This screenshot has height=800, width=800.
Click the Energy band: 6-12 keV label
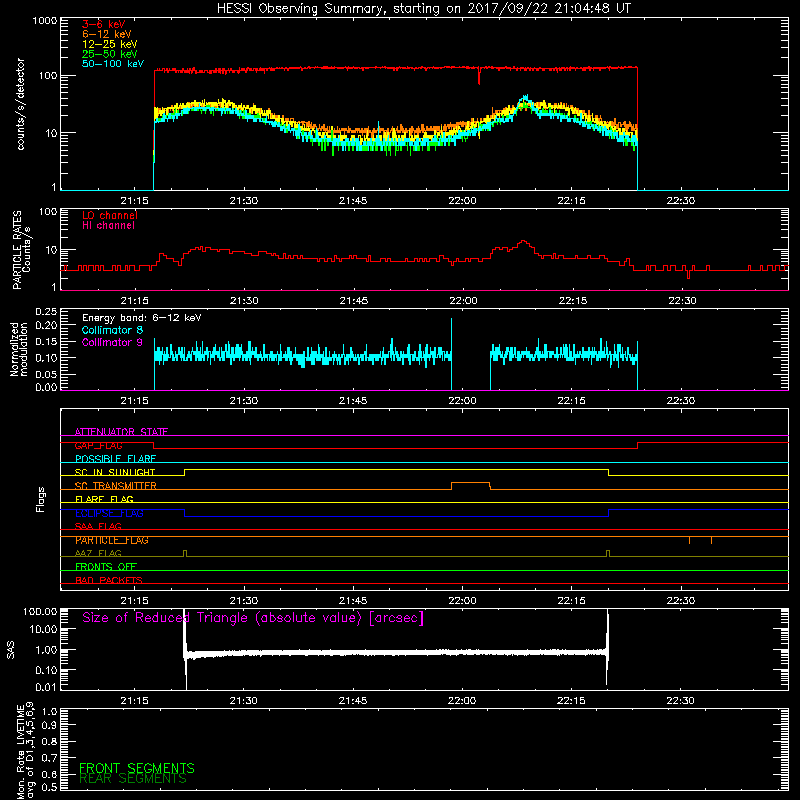142,318
